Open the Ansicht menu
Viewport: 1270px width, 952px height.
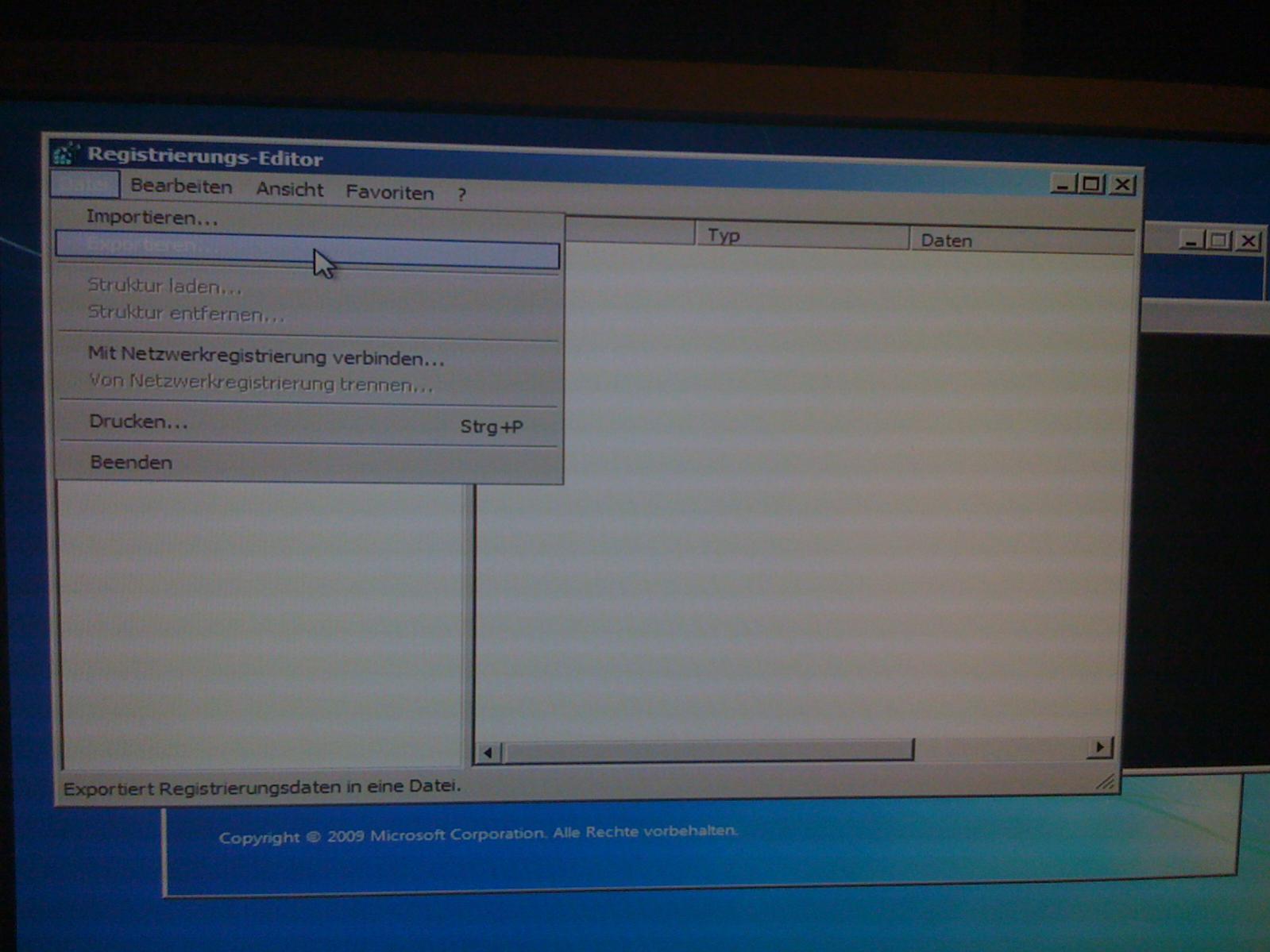[289, 190]
